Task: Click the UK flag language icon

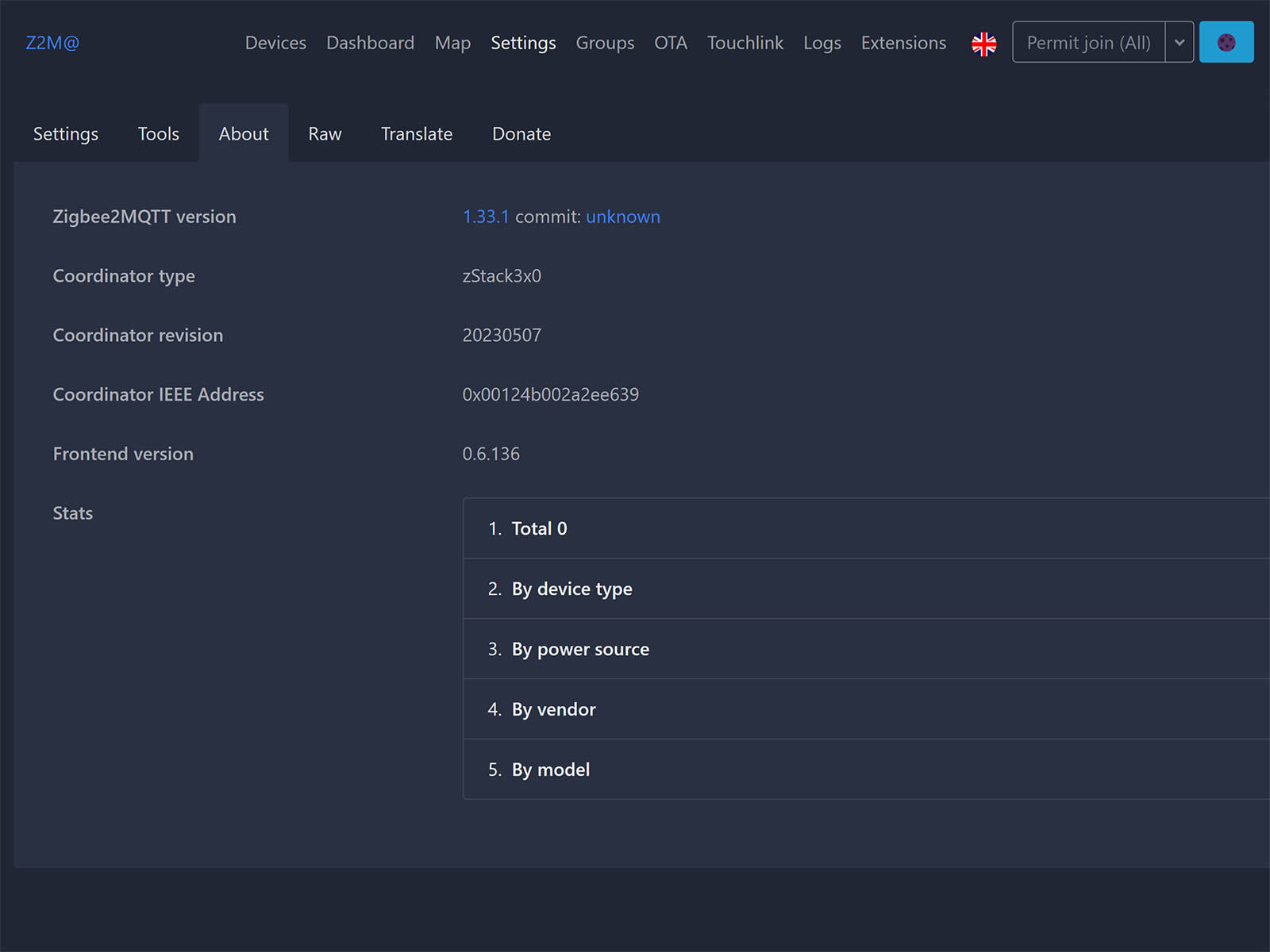Action: (x=983, y=44)
